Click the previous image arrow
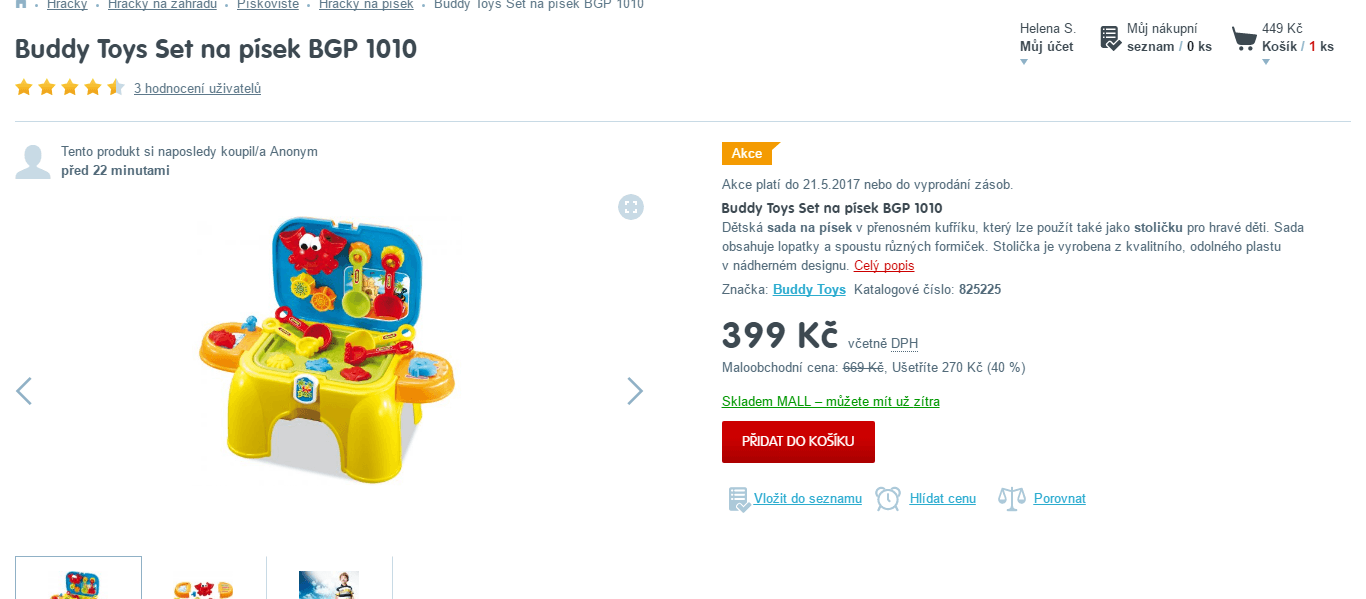The height and width of the screenshot is (599, 1366). 24,391
